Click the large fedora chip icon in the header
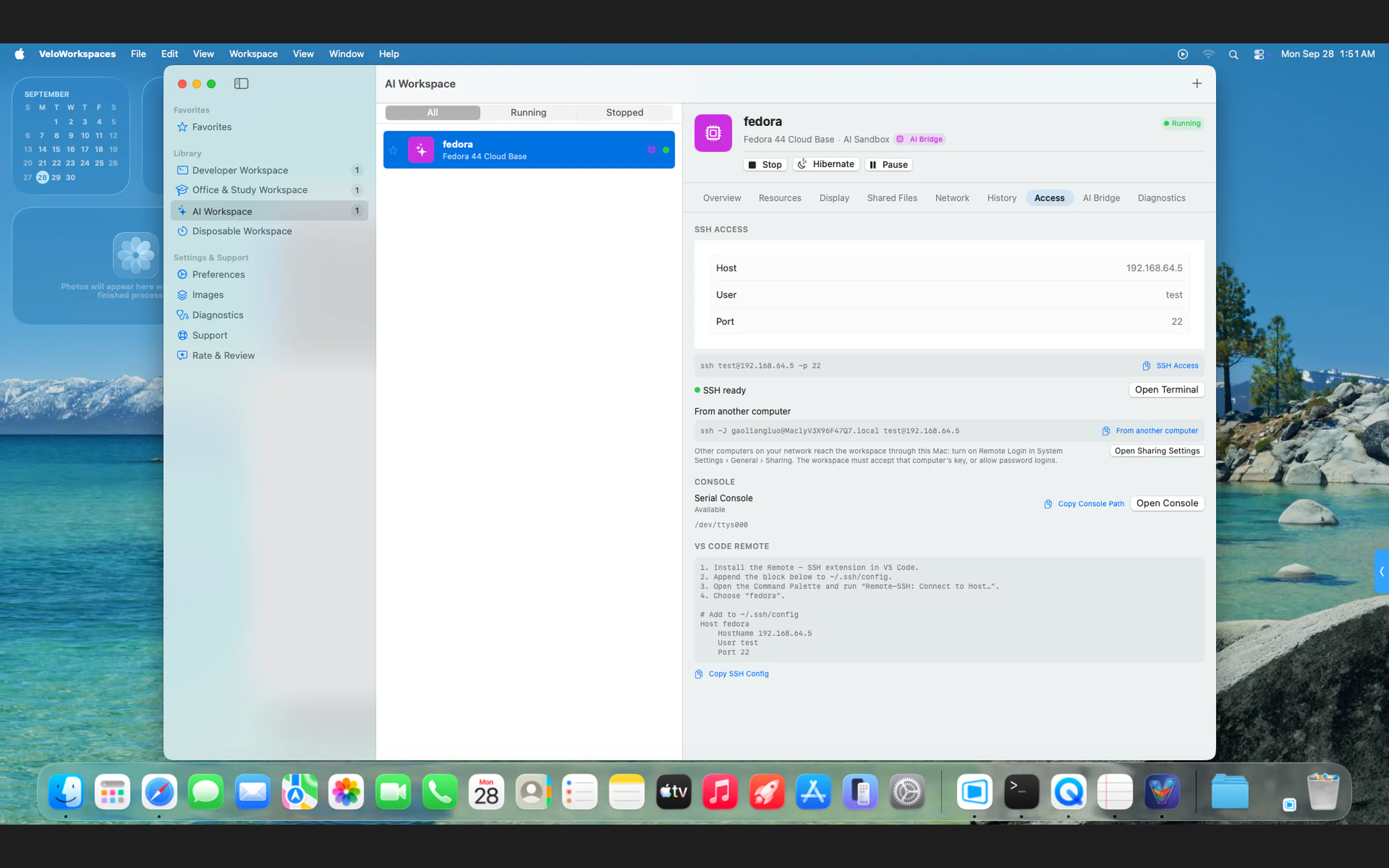Image resolution: width=1389 pixels, height=868 pixels. (713, 133)
